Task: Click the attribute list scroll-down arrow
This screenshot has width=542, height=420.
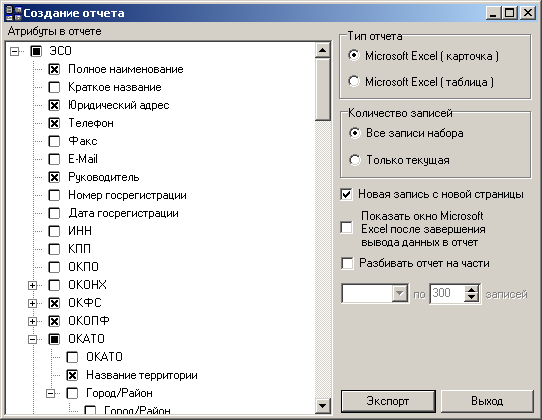Action: [323, 405]
